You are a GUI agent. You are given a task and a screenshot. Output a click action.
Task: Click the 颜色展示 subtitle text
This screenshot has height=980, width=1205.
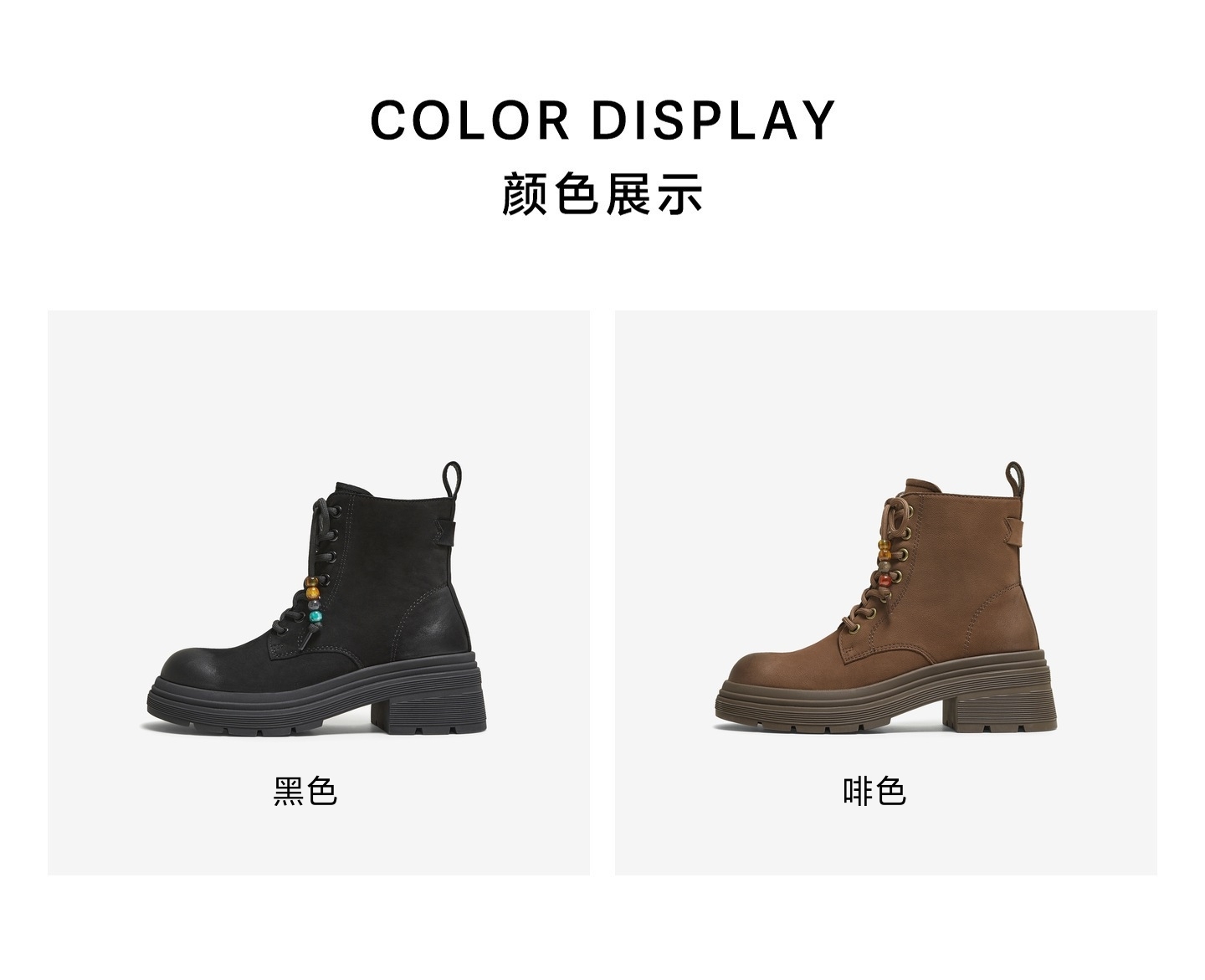(602, 194)
